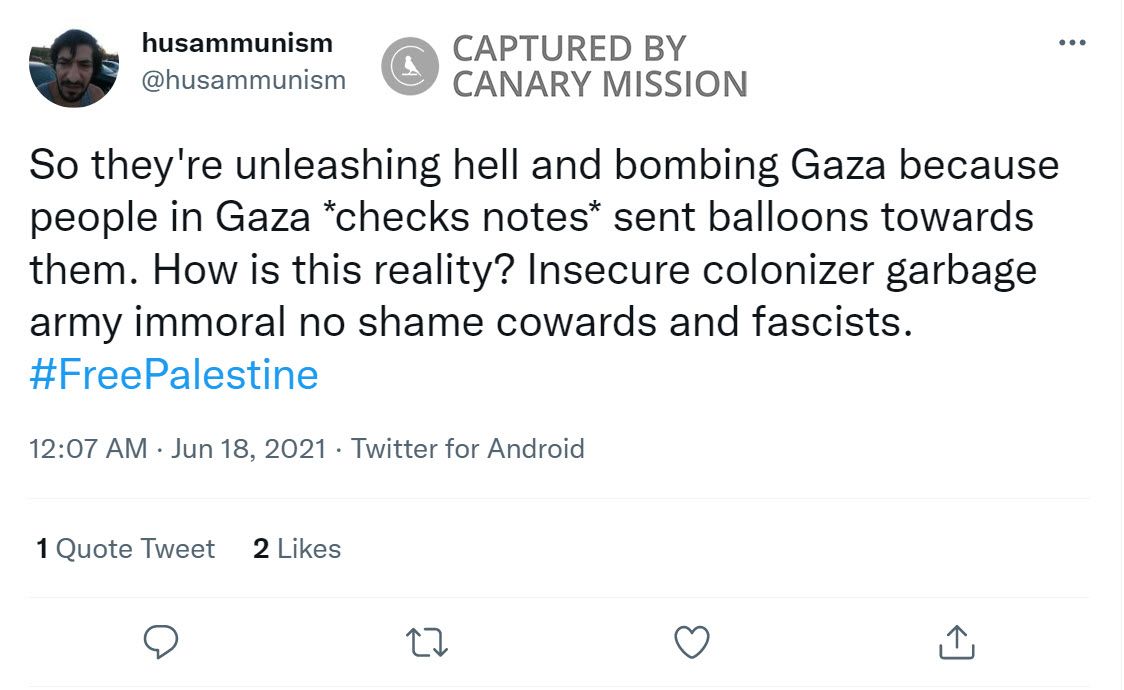The image size is (1124, 690).
Task: Open the 12:07 AM Jun 18, 2021 timestamp
Action: point(178,448)
